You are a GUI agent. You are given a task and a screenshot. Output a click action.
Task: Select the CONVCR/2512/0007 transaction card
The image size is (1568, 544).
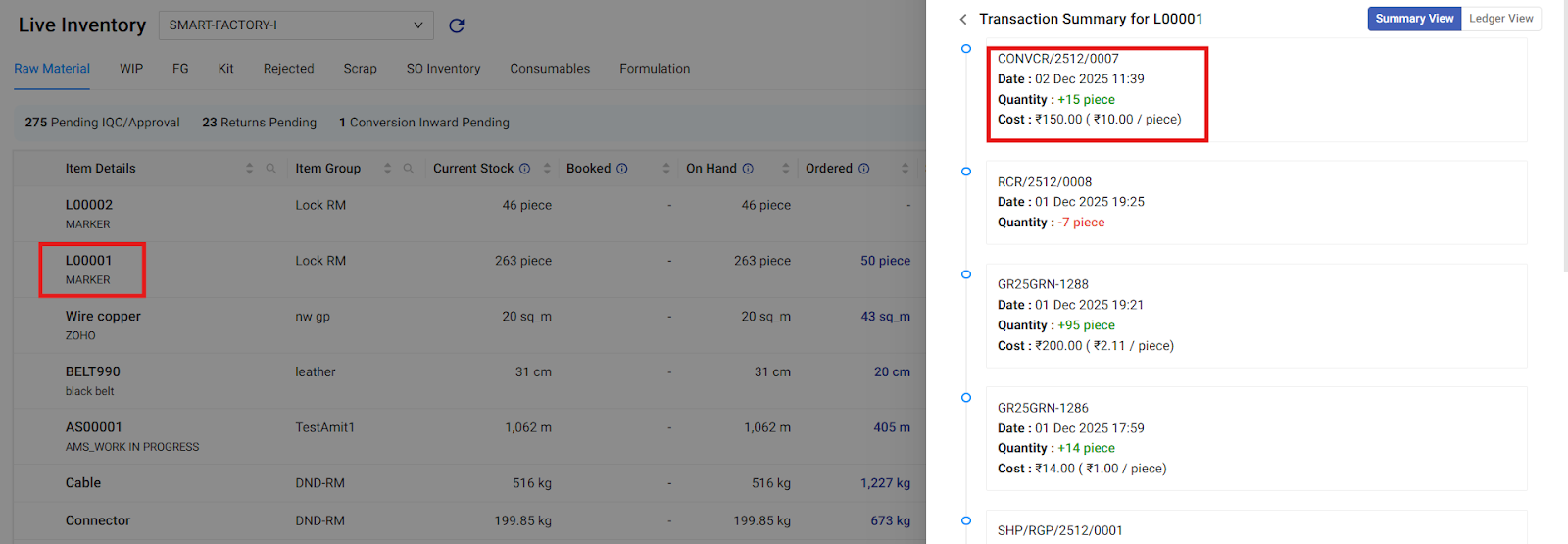coord(1254,90)
